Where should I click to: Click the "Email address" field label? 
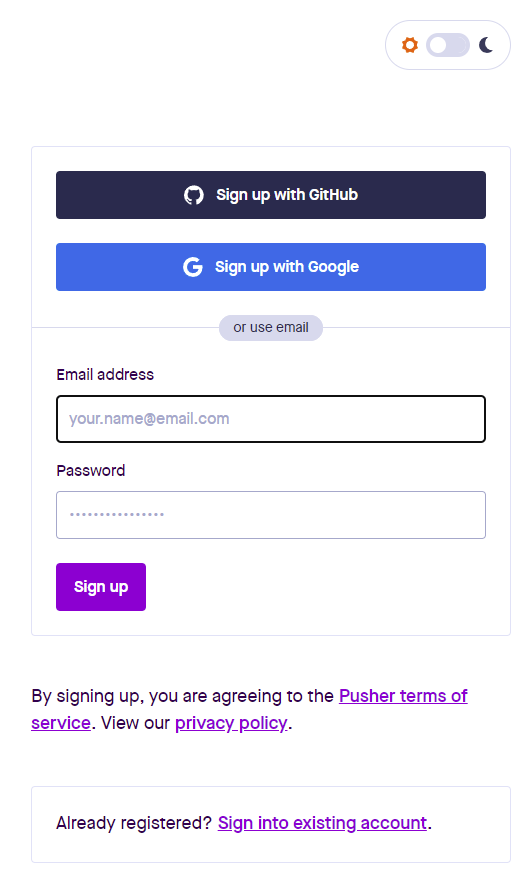coord(105,374)
